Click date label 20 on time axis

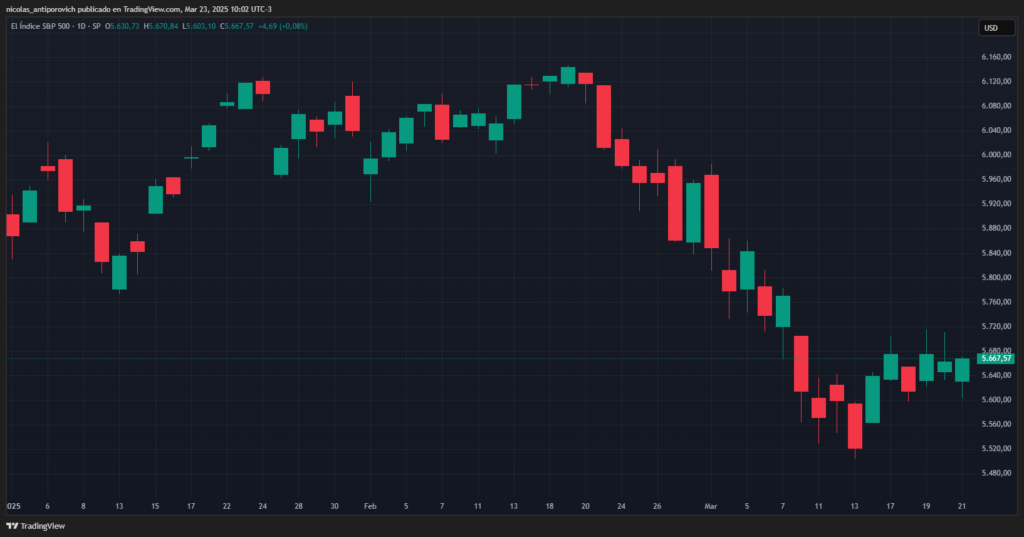click(x=585, y=506)
